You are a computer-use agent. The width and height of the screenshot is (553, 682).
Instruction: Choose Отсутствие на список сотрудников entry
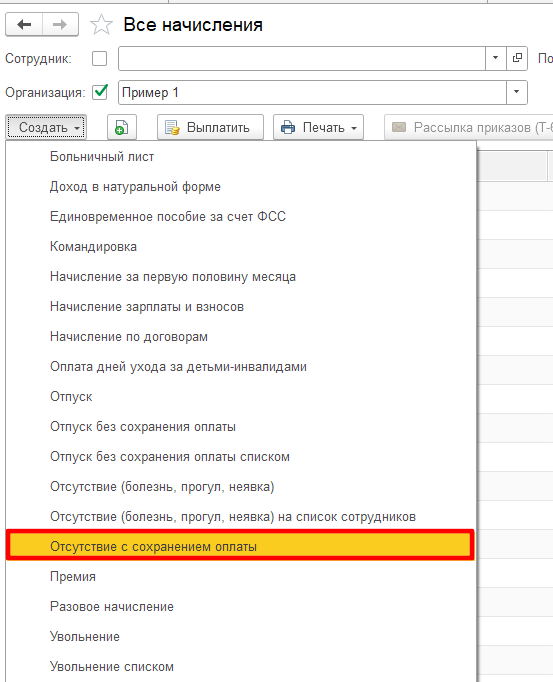coord(241,517)
